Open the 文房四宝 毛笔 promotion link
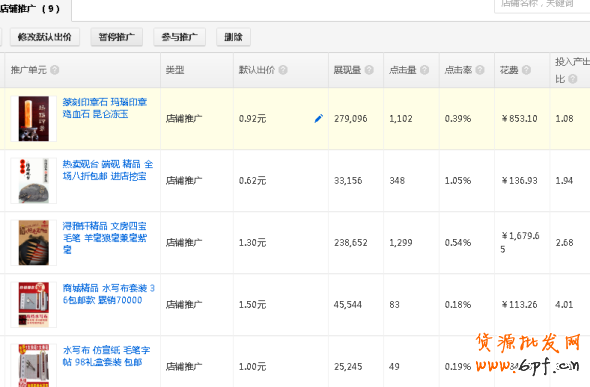 tap(105, 238)
